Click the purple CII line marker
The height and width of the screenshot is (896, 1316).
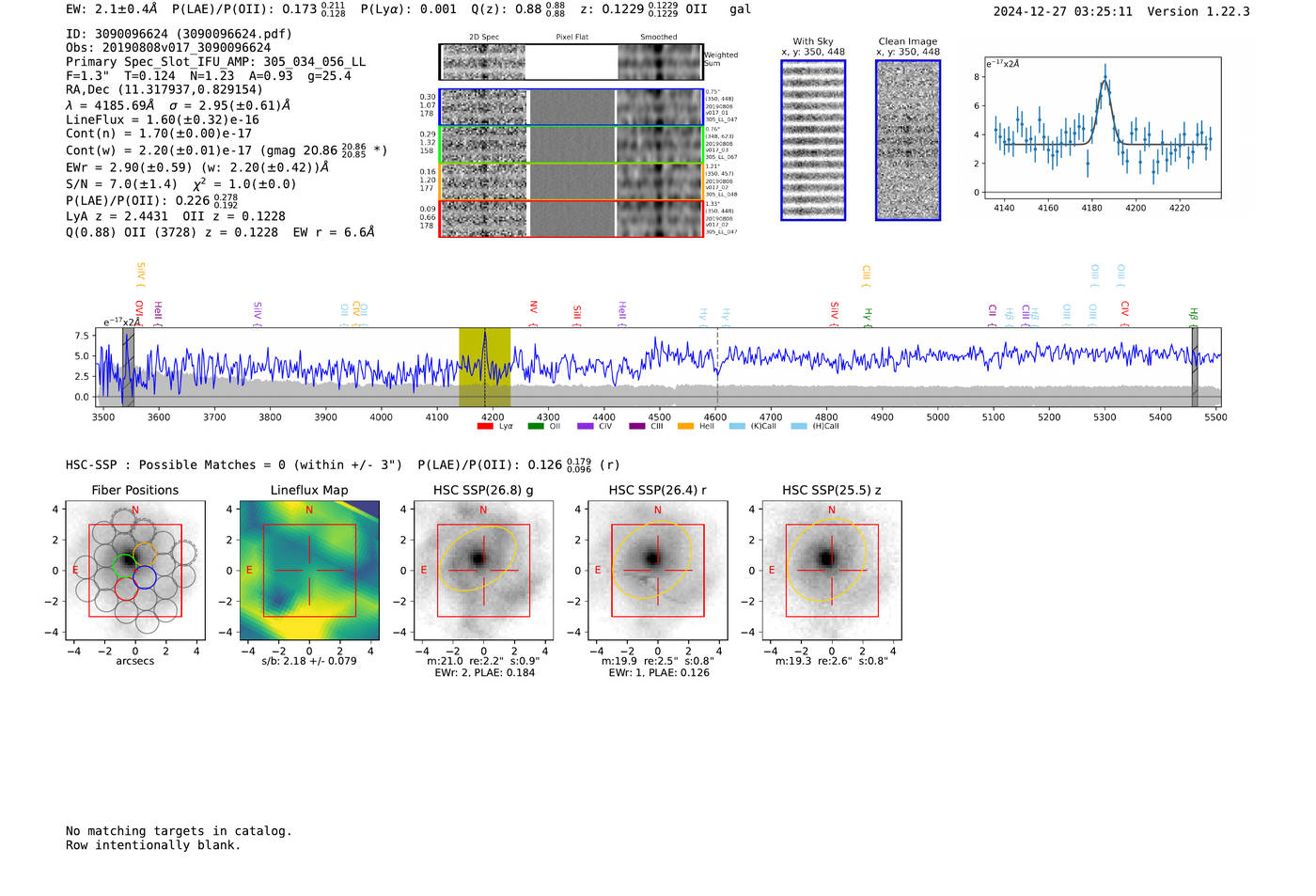point(993,315)
